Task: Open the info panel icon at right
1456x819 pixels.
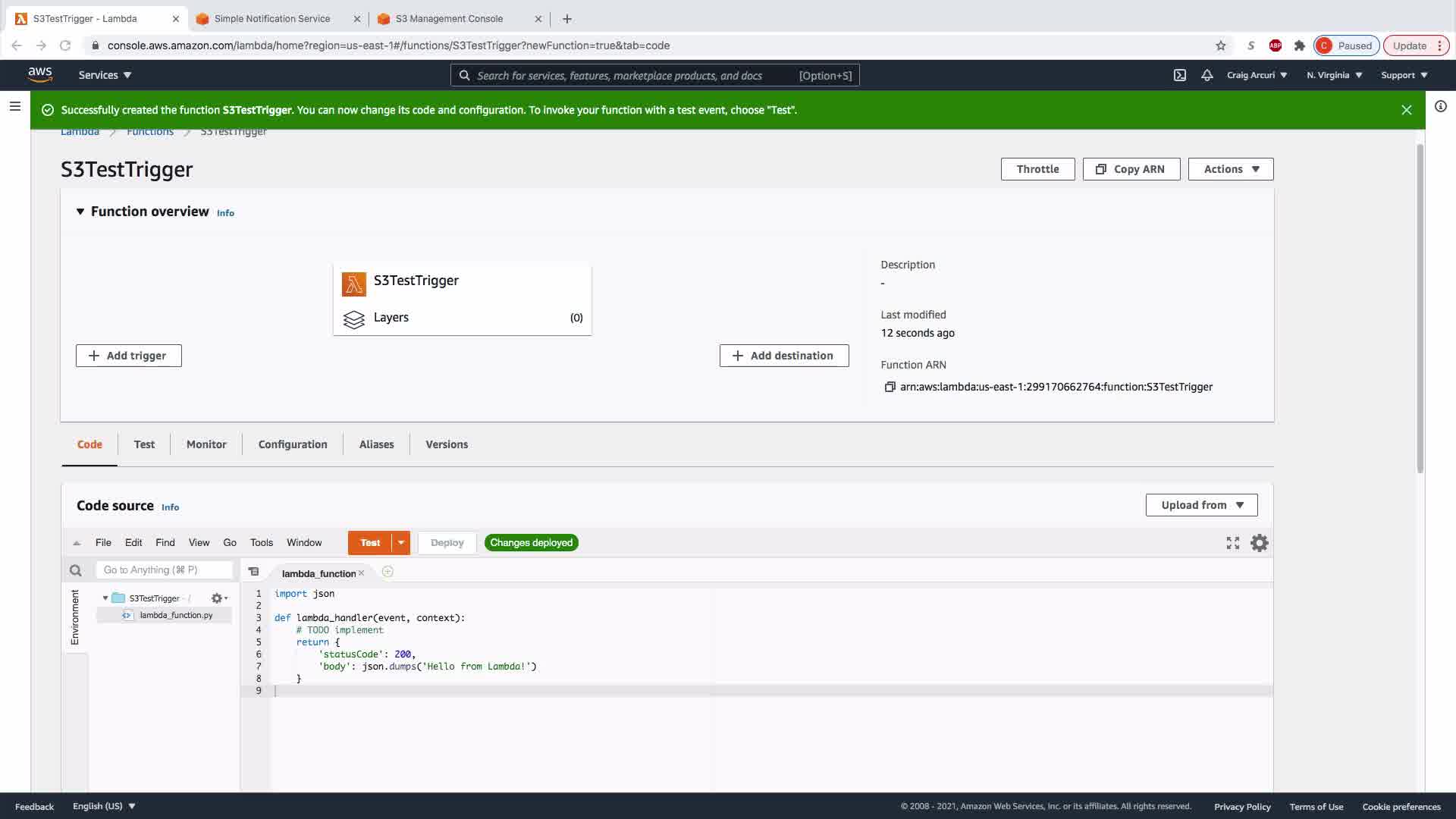Action: pos(1440,107)
